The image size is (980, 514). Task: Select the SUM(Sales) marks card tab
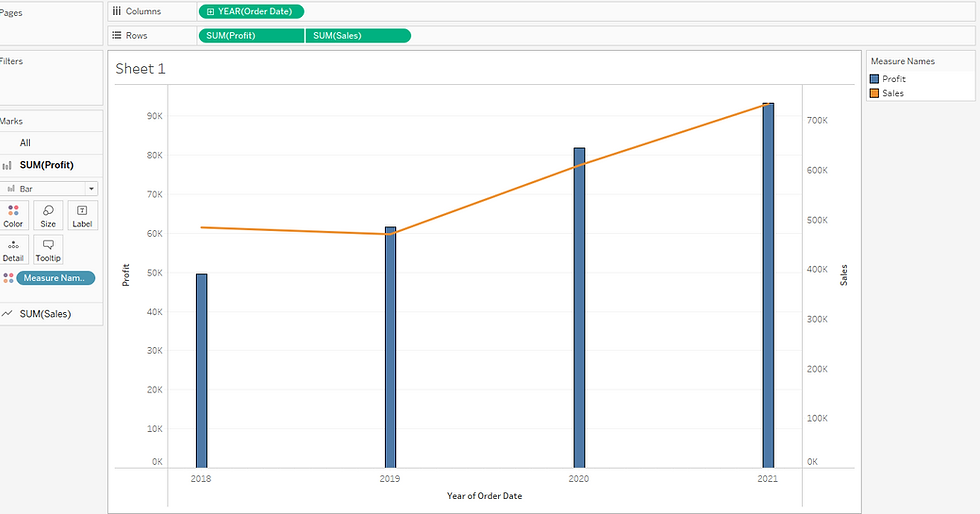(x=51, y=314)
